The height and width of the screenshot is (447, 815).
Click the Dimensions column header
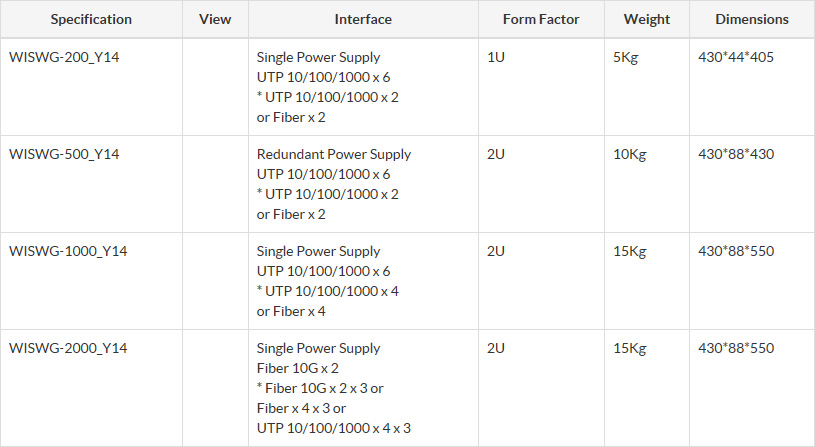(752, 19)
